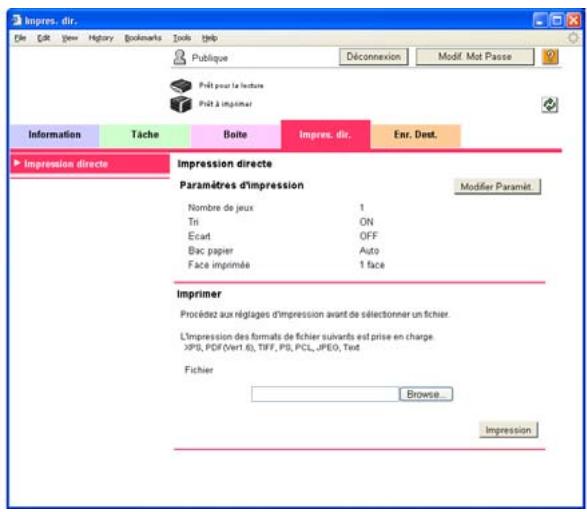The image size is (587, 512).
Task: Switch to the Information tab
Action: click(55, 135)
